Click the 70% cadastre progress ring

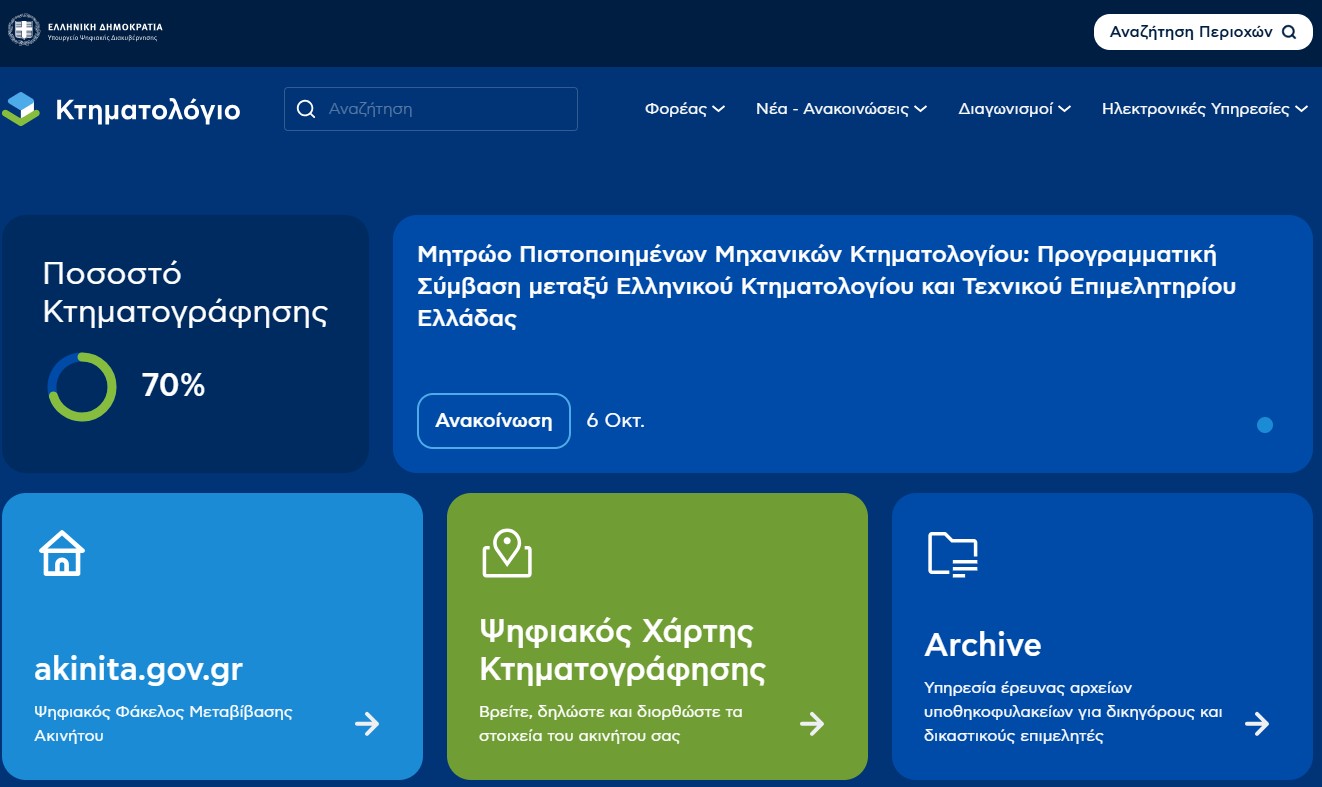[82, 386]
